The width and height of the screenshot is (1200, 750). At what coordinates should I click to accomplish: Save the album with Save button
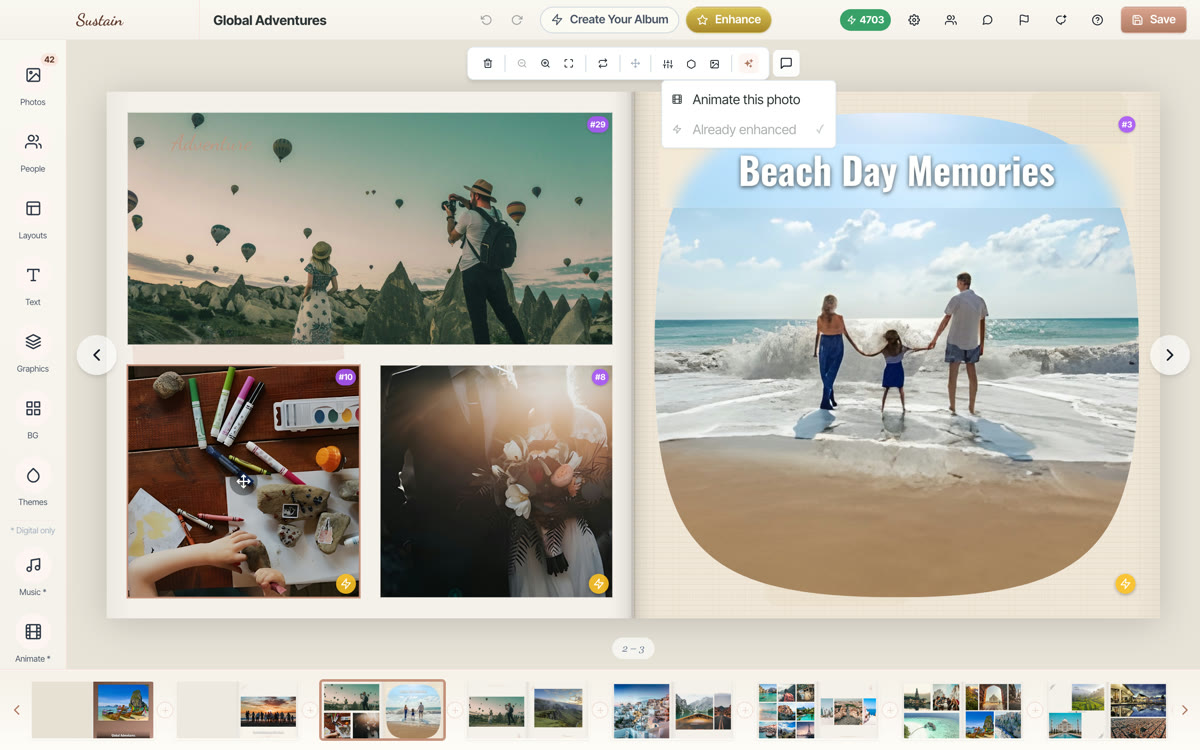1153,20
